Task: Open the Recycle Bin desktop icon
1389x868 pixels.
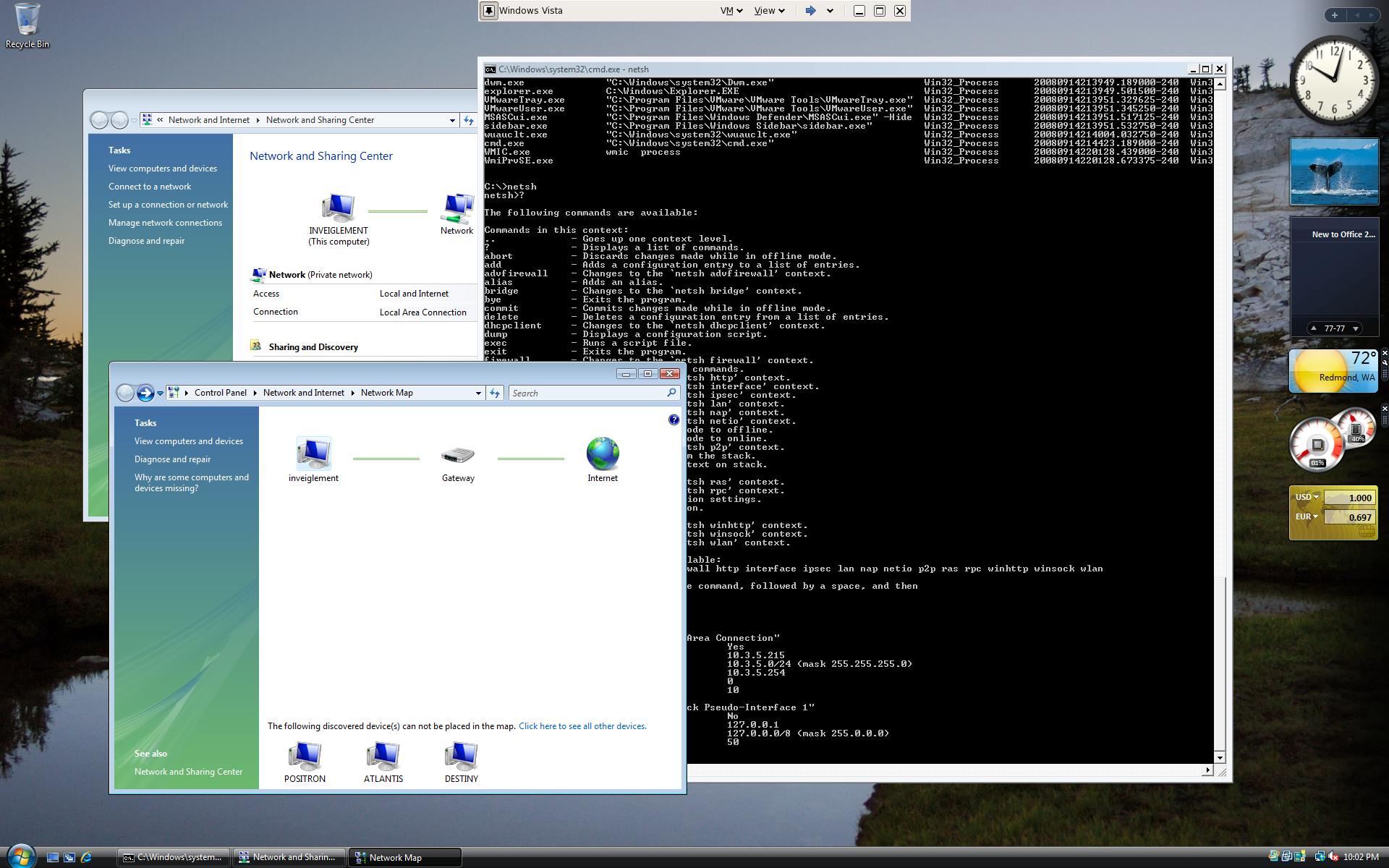Action: [x=27, y=26]
